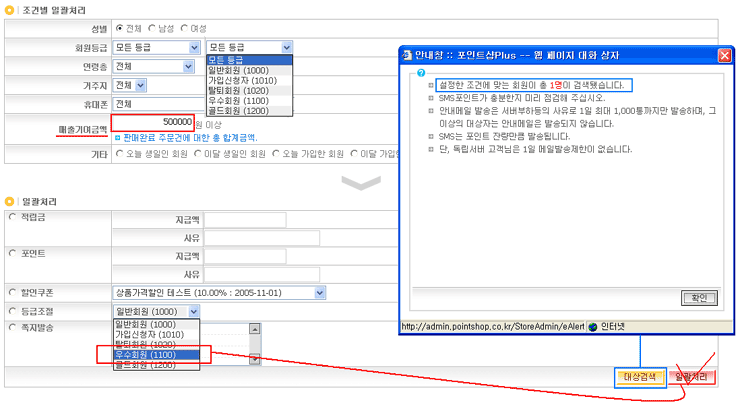Select the 등급조절 radio button
Screen dimensions: 740x411
point(12,311)
